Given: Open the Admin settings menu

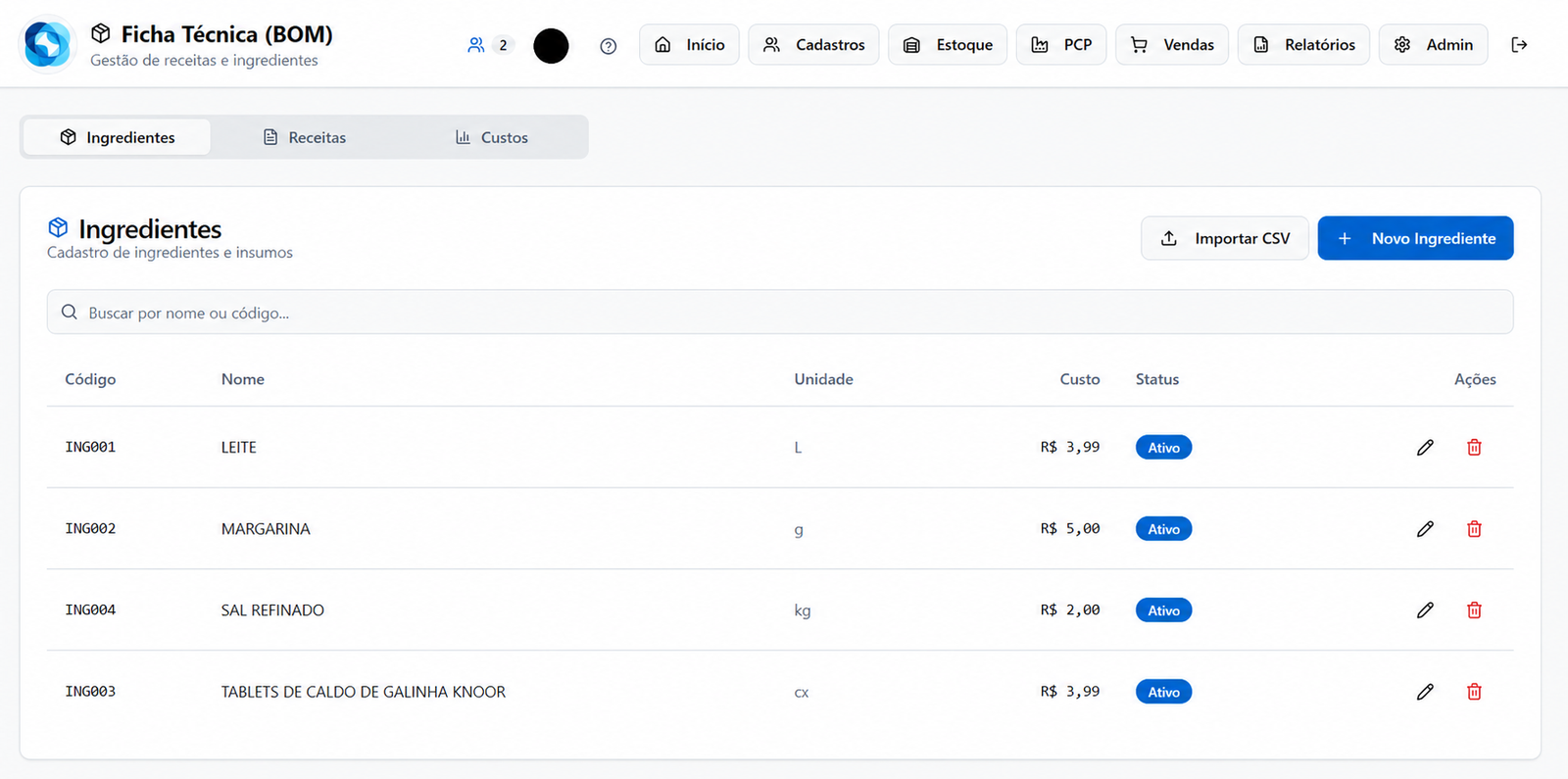Looking at the screenshot, I should [x=1433, y=45].
